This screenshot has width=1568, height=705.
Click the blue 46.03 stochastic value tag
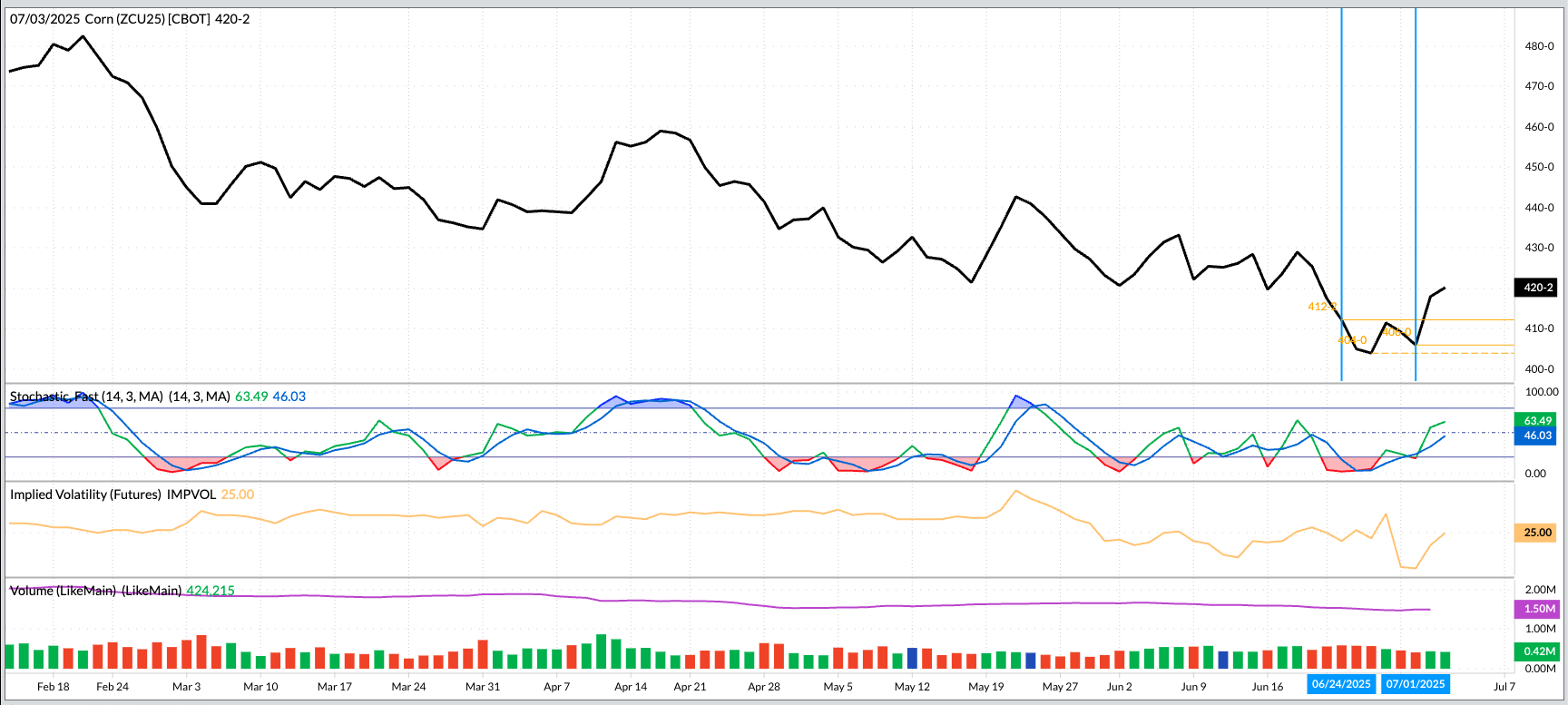click(x=1537, y=436)
